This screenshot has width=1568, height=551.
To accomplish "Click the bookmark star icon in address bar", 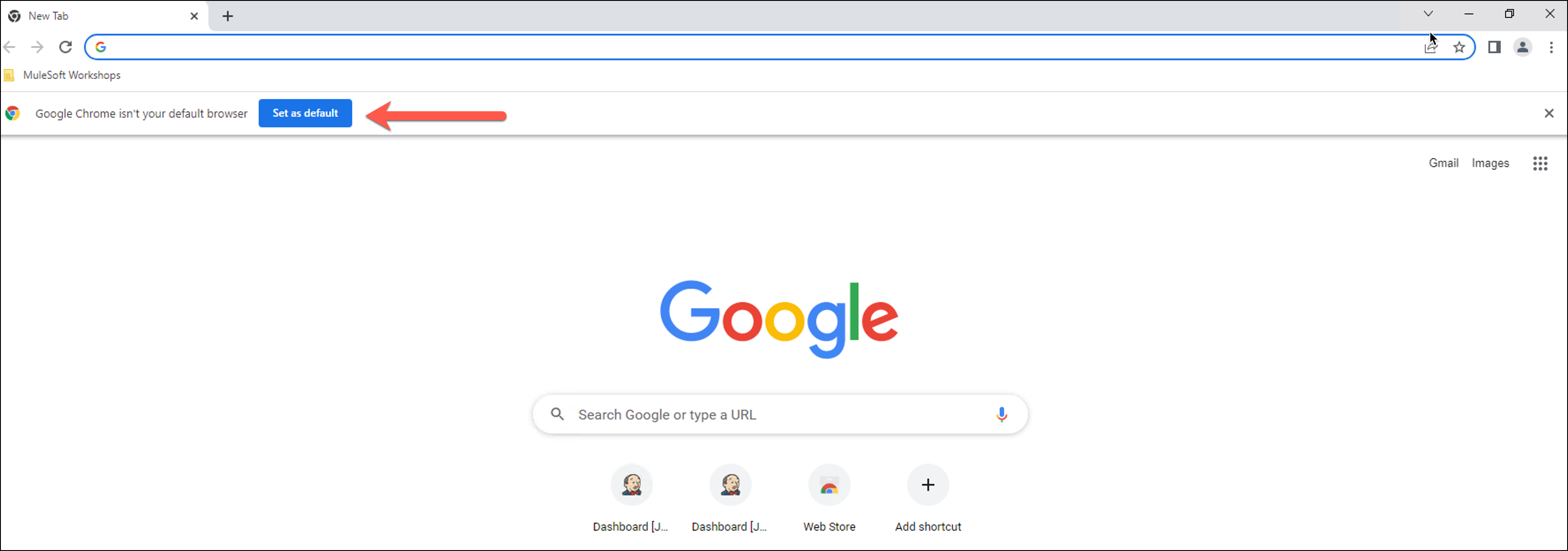I will pyautogui.click(x=1458, y=47).
